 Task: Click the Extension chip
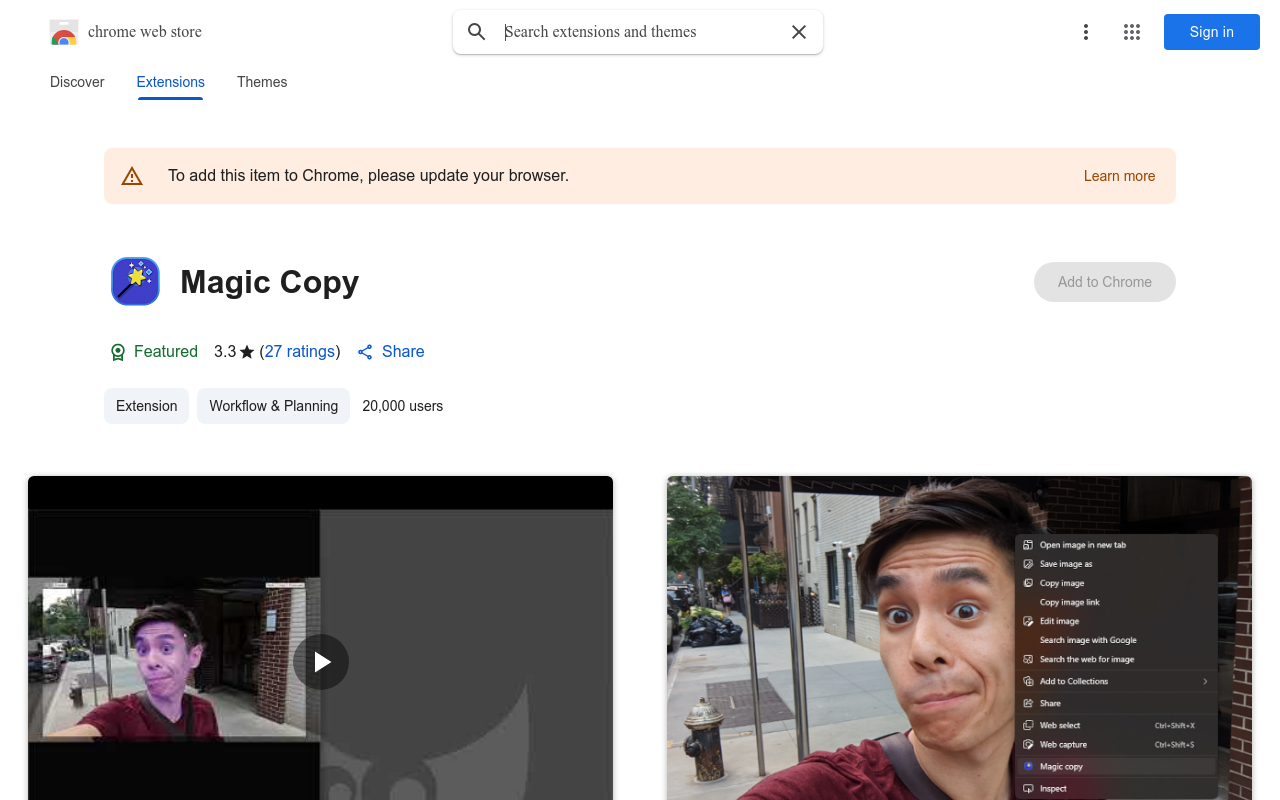coord(146,406)
